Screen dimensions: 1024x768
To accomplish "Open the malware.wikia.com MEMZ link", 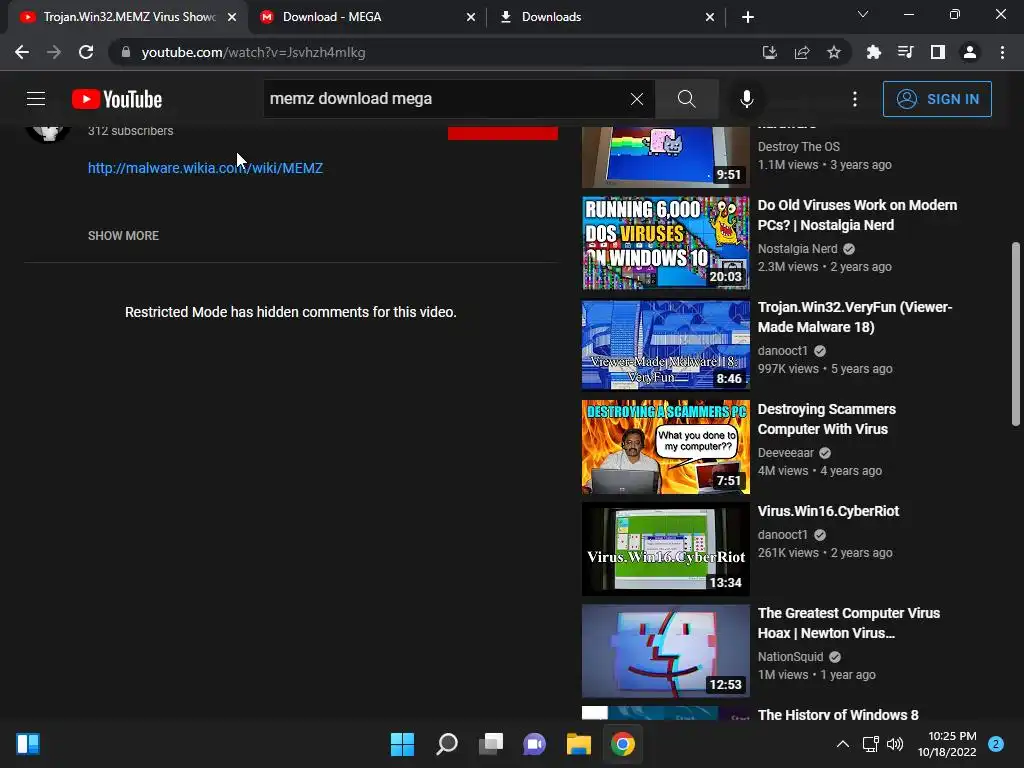I will 205,168.
